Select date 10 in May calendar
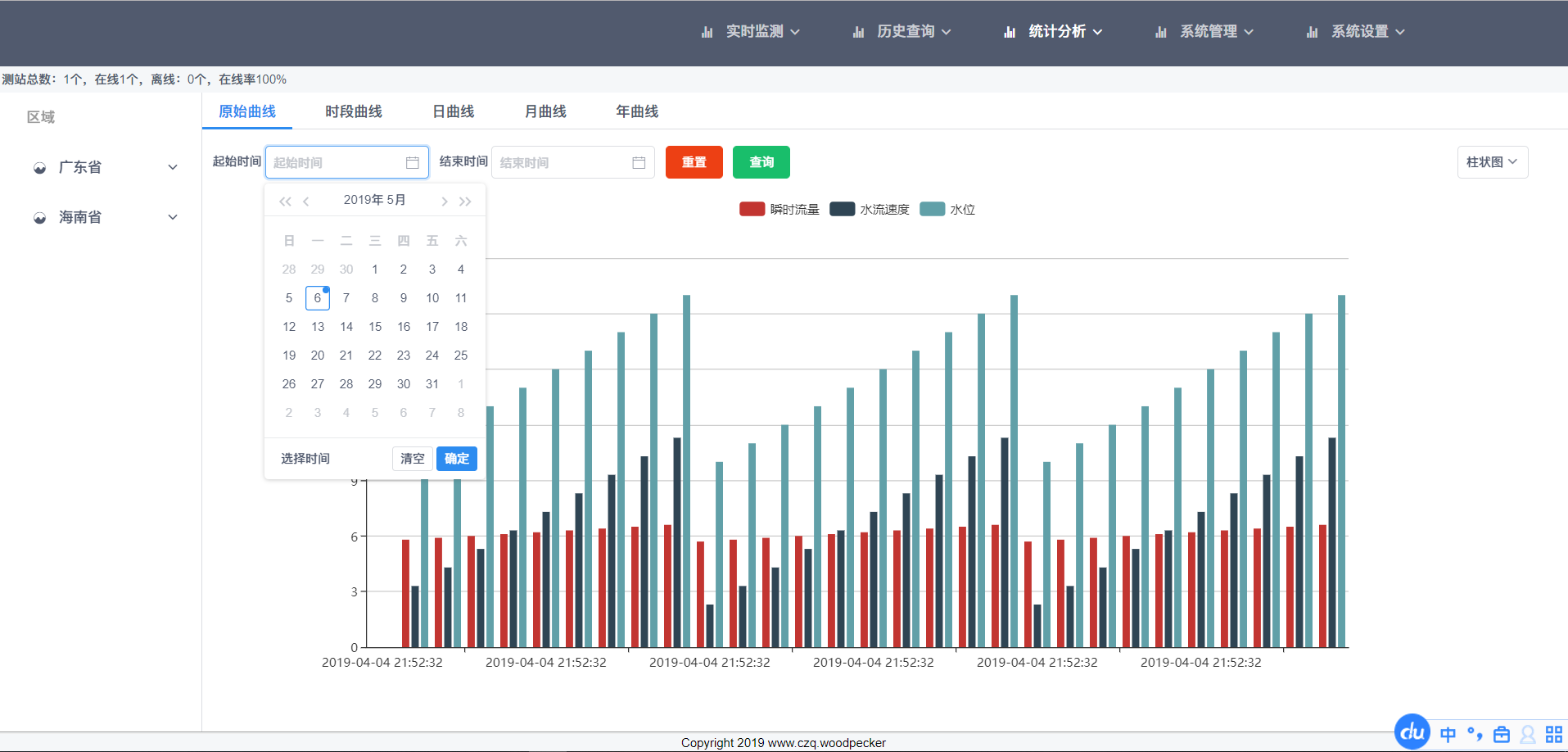The image size is (1568, 752). coord(432,298)
